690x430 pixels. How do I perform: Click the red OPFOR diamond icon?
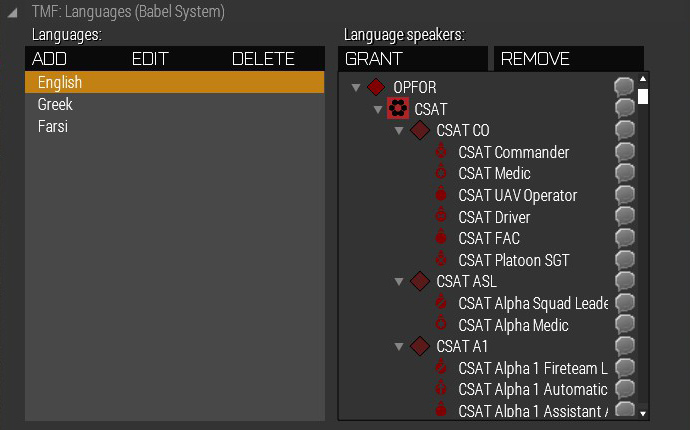click(x=377, y=87)
